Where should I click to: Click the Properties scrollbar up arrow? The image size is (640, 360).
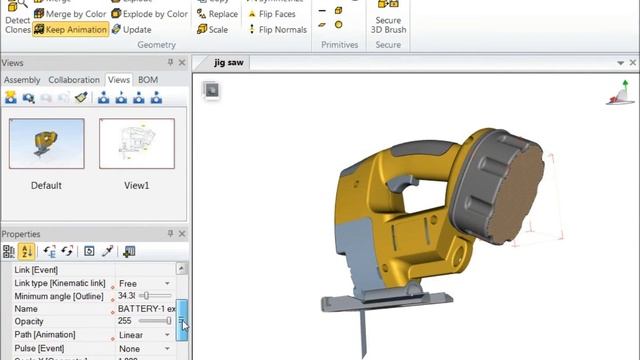click(182, 269)
